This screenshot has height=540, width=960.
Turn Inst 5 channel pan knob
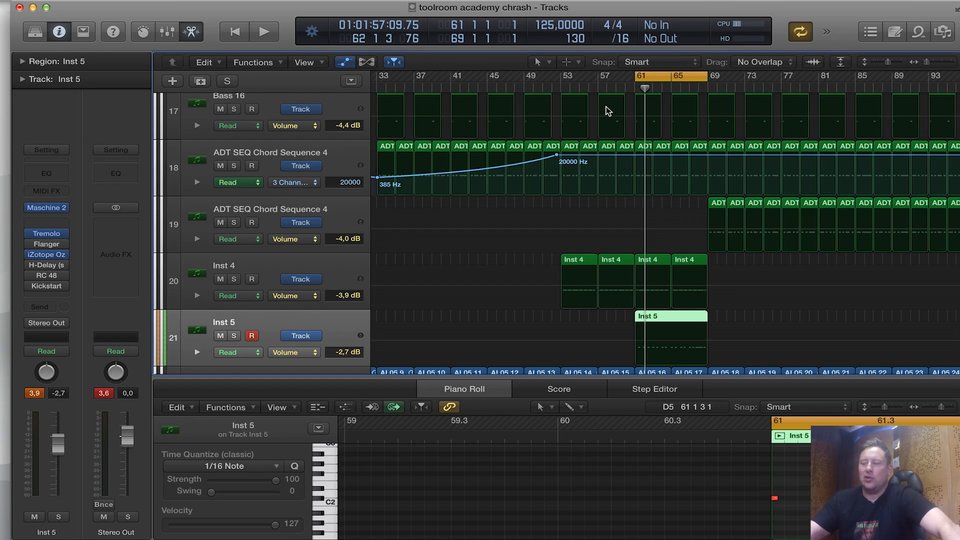47,372
